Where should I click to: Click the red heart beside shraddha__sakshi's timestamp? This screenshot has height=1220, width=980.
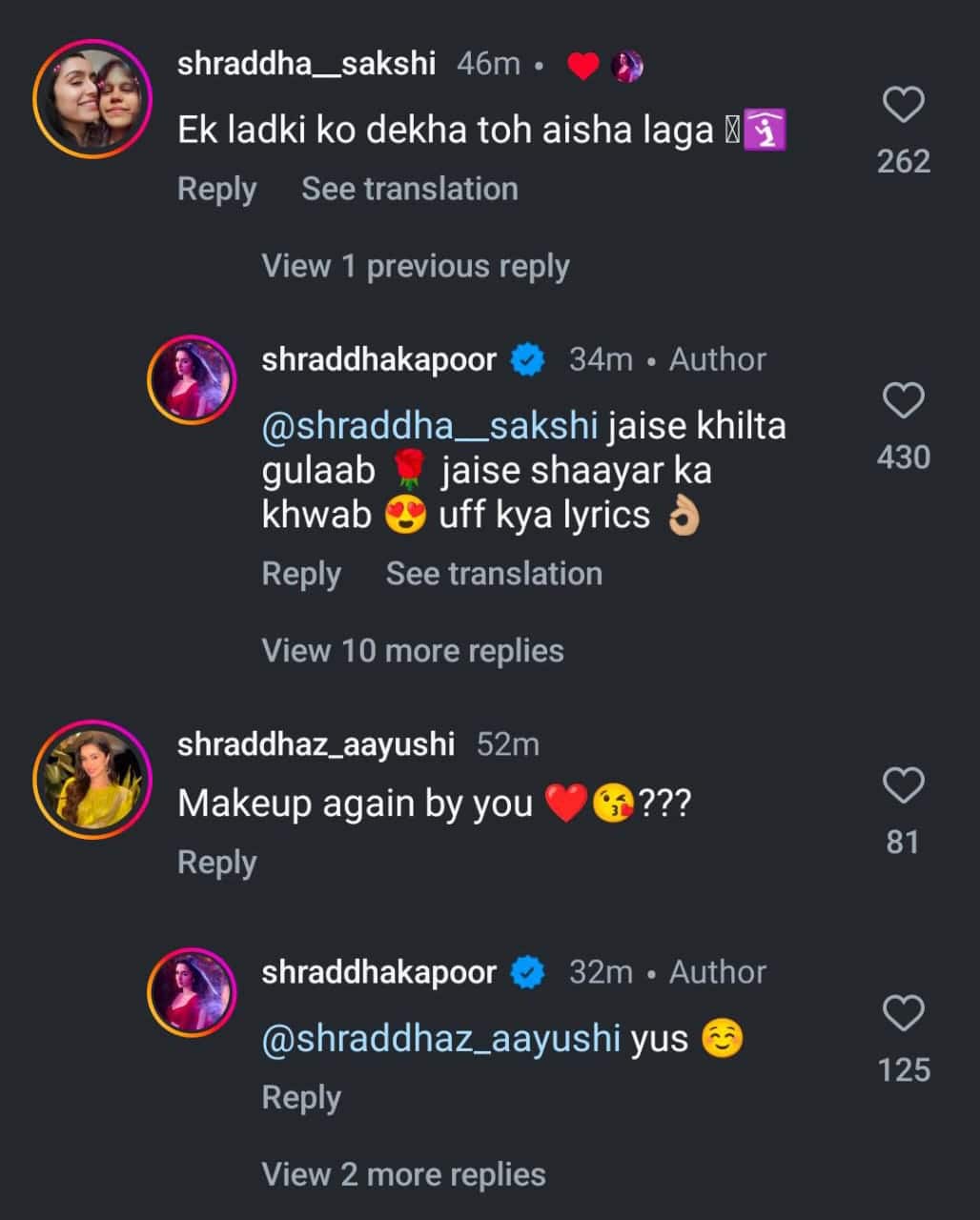[582, 64]
